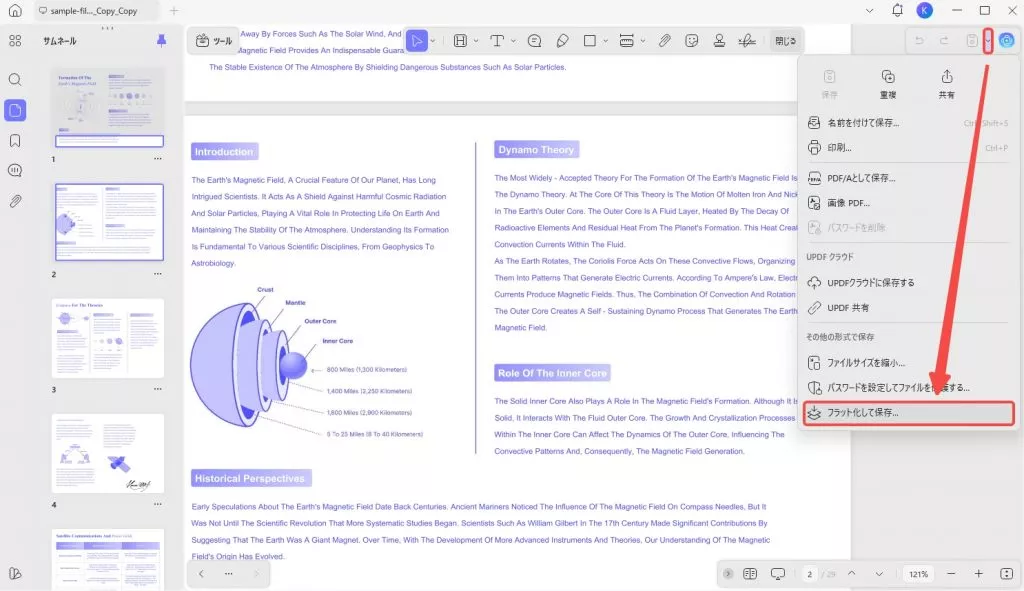Select the text comment tool

497,40
